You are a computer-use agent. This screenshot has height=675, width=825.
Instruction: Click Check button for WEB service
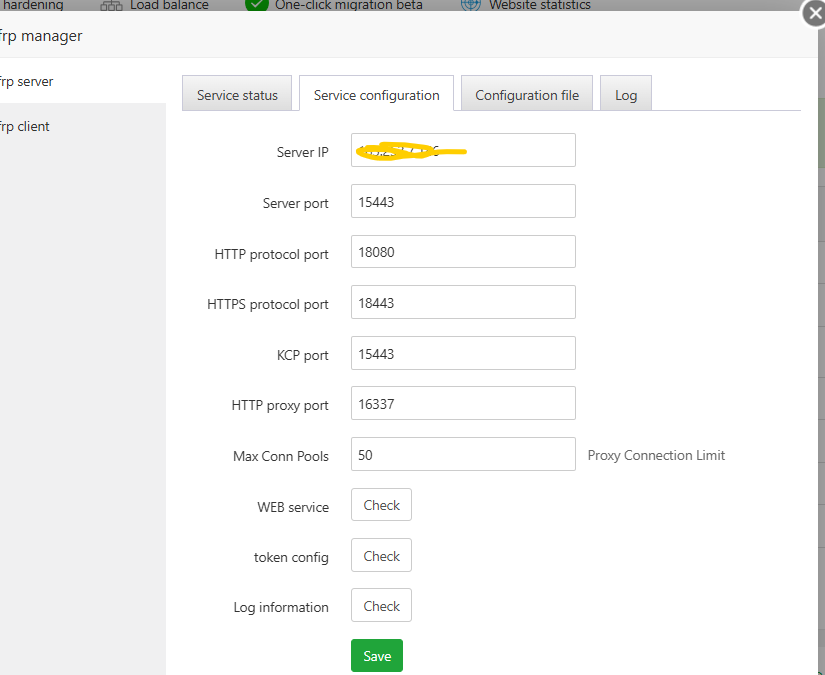381,505
